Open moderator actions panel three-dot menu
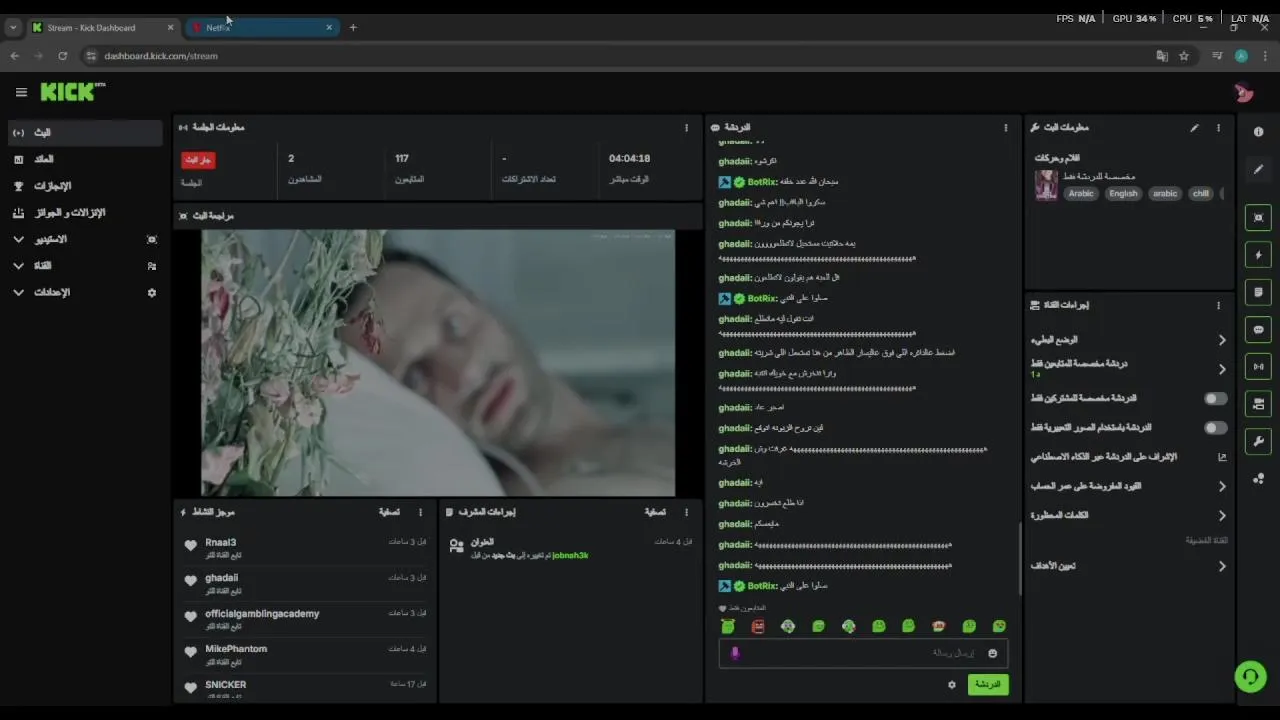 pos(686,512)
